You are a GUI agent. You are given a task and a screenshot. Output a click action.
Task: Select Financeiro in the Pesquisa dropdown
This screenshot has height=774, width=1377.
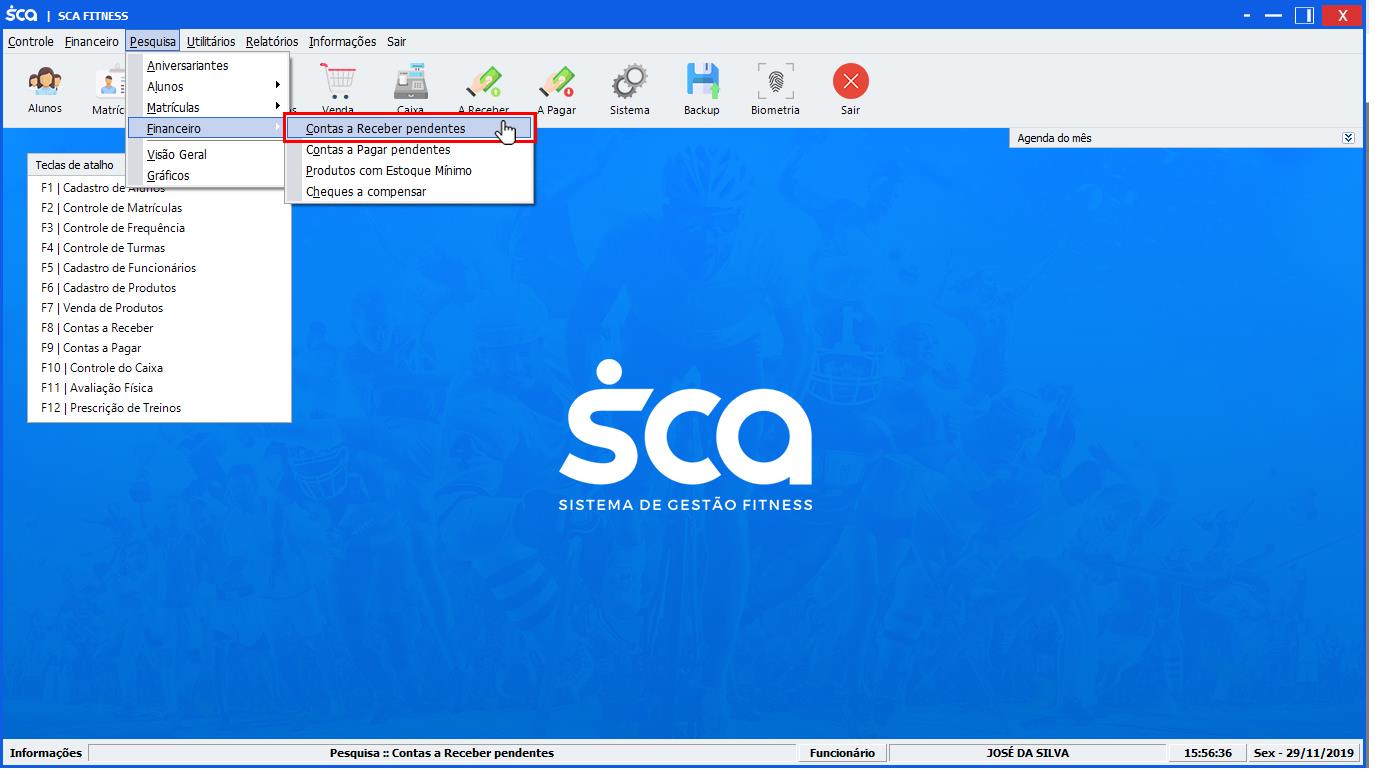[x=208, y=129]
